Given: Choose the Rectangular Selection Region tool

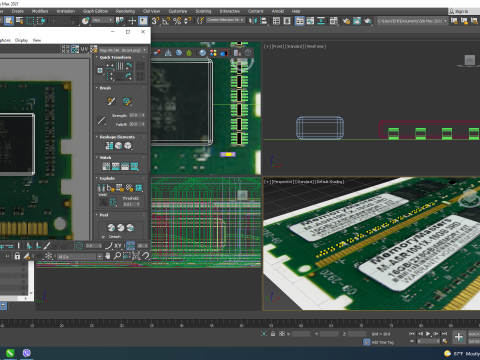Looking at the screenshot, I should pyautogui.click(x=30, y=21).
